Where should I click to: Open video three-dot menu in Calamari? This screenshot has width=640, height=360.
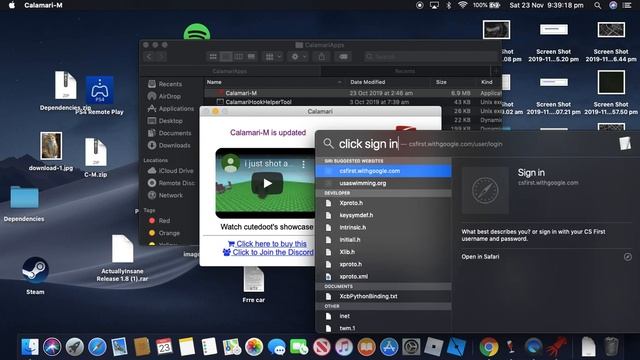[x=303, y=164]
